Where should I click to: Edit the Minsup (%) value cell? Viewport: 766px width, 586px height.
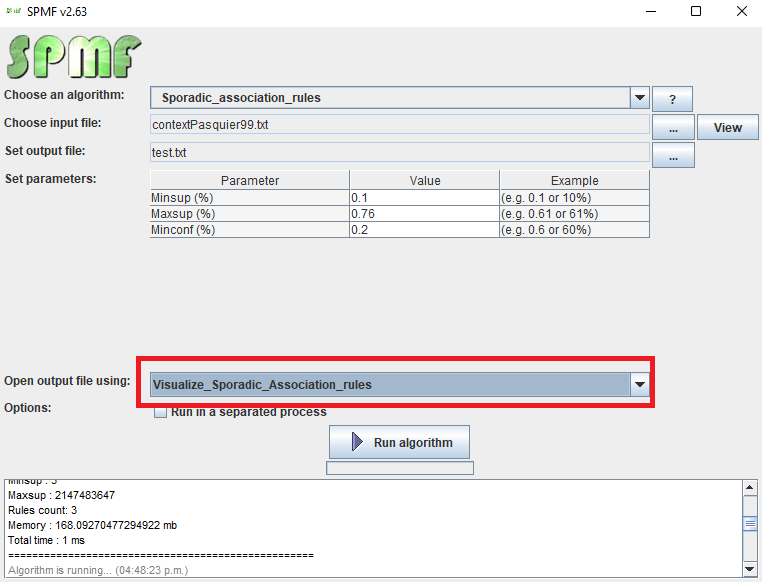click(424, 198)
